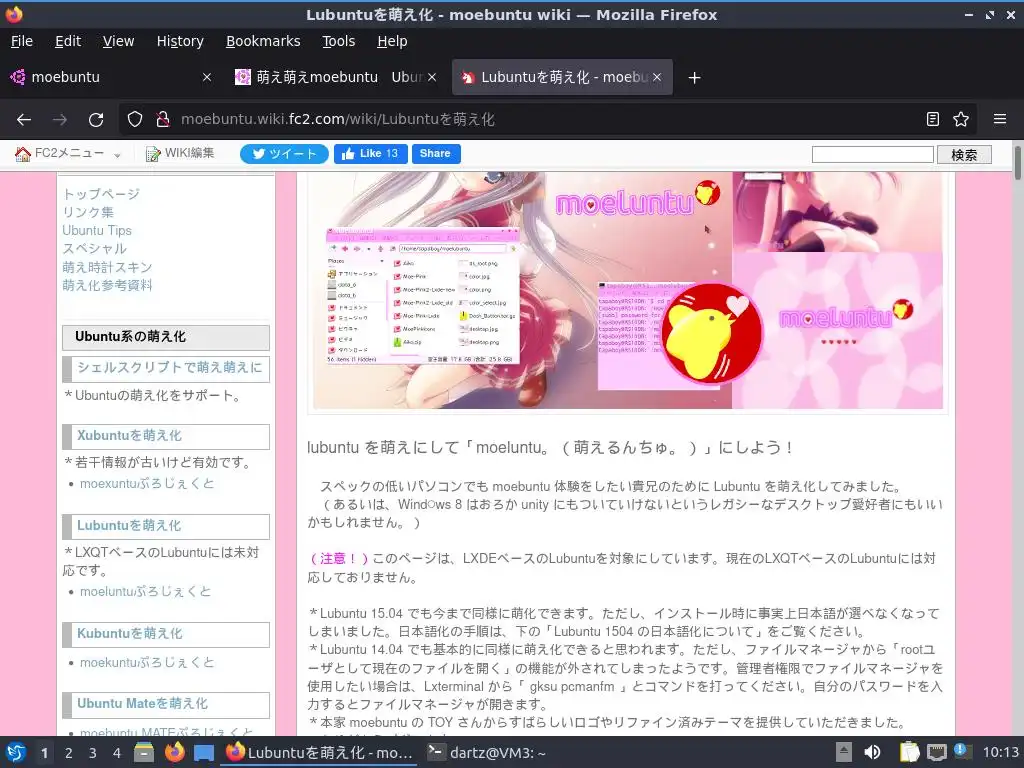Click the WIKI編集 pencil icon
This screenshot has height=768, width=1024.
tap(153, 154)
